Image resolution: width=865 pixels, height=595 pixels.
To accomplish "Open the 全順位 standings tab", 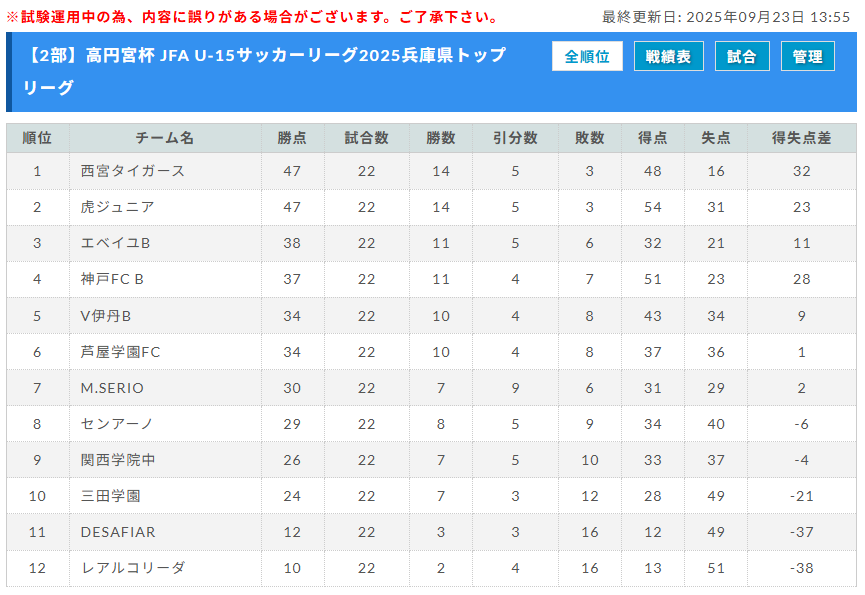I will click(x=587, y=57).
